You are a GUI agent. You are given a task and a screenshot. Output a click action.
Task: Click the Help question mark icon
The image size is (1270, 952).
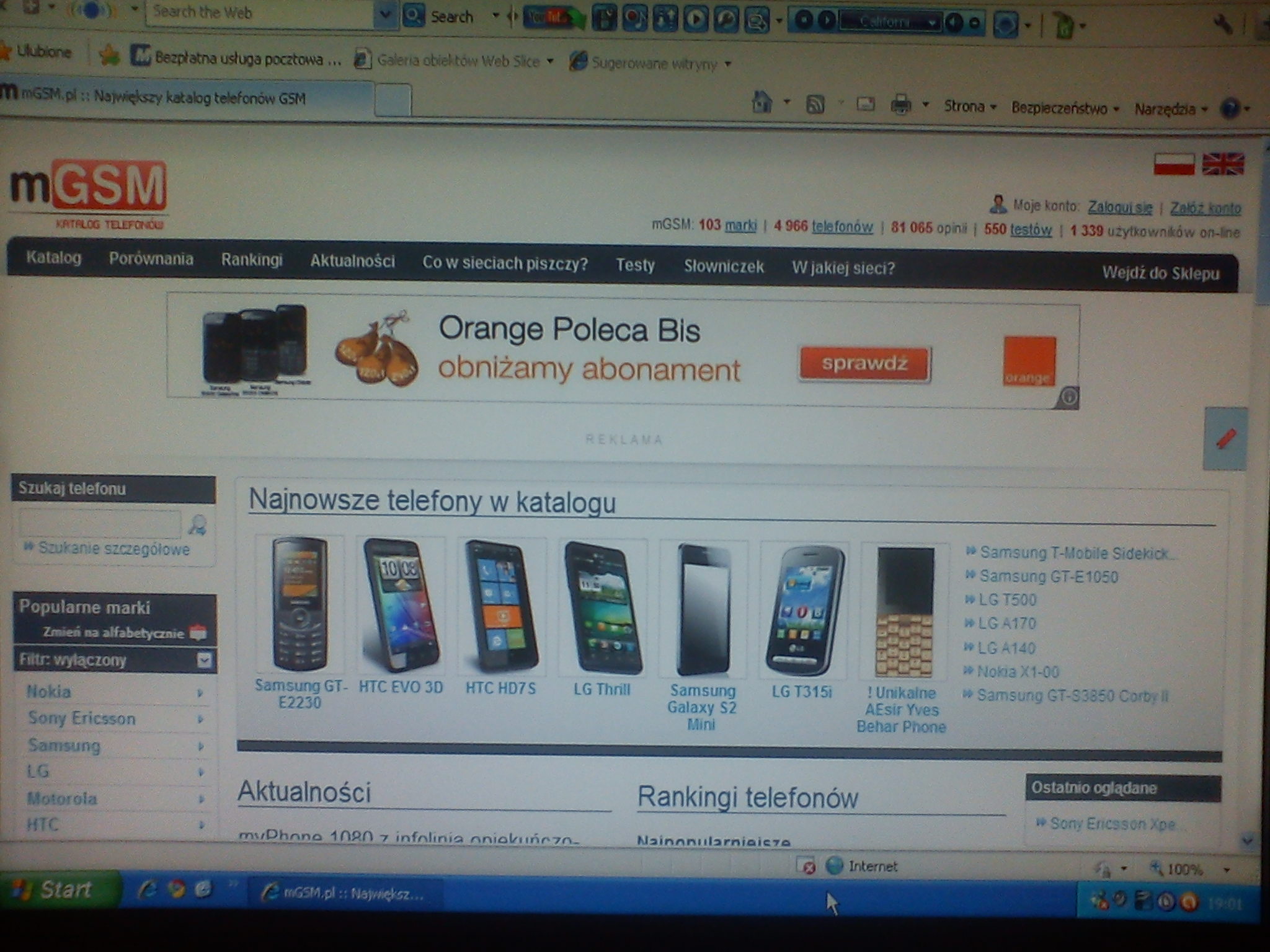click(1230, 110)
